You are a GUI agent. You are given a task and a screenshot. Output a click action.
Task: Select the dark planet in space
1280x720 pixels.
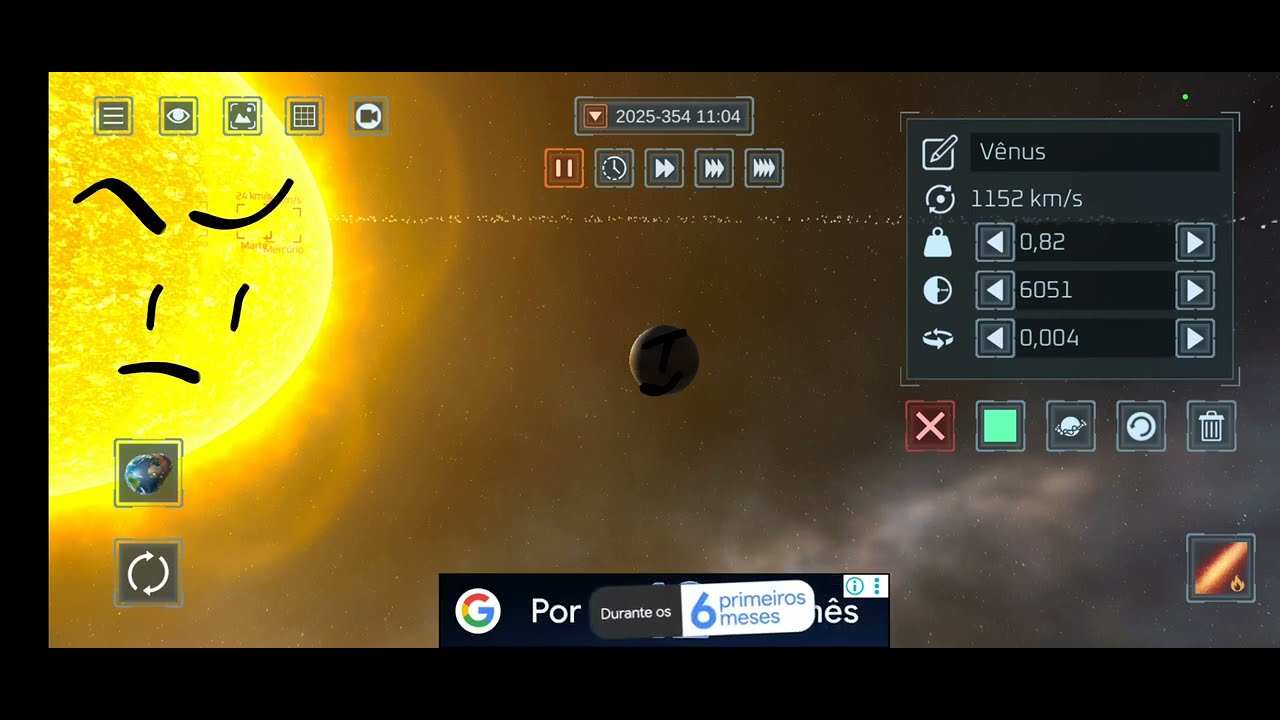(664, 360)
